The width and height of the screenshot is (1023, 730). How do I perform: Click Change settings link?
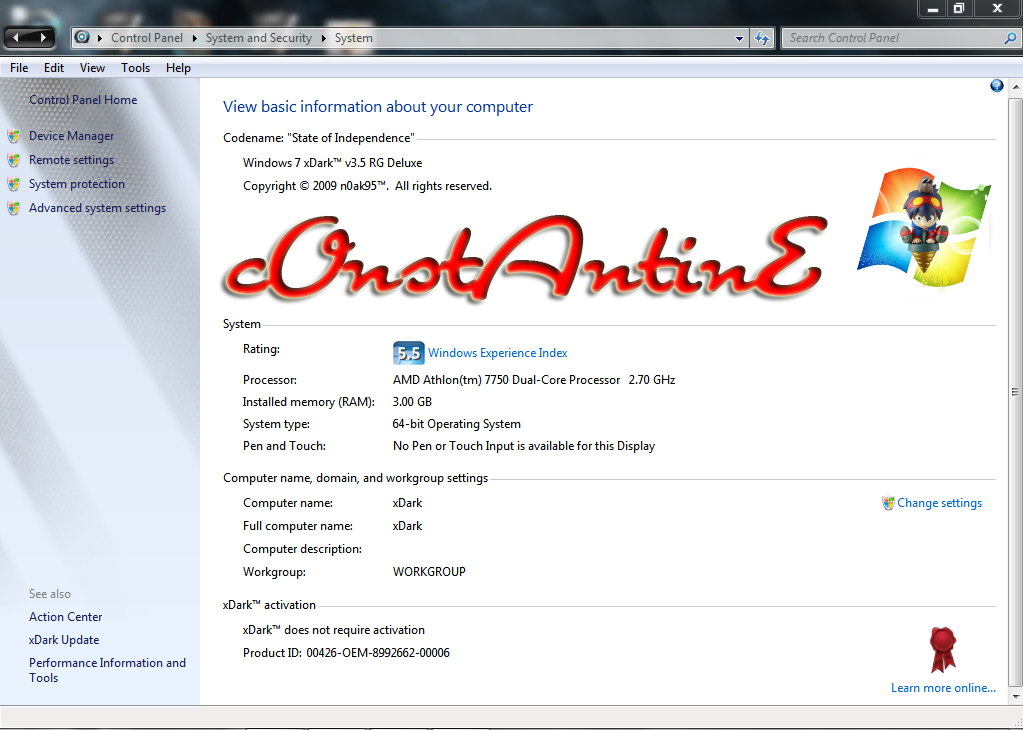click(x=939, y=503)
